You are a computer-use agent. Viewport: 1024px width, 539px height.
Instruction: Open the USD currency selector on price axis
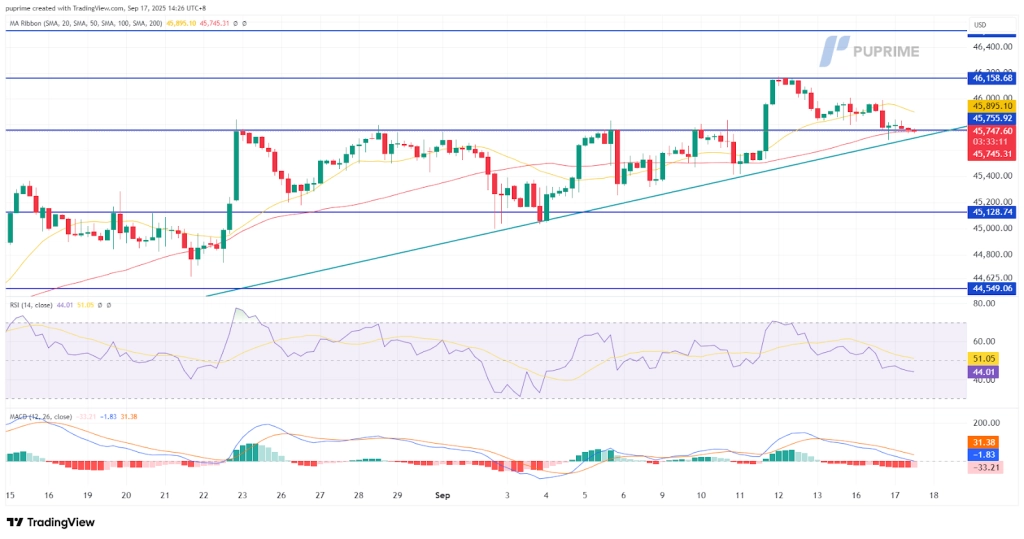click(x=981, y=25)
